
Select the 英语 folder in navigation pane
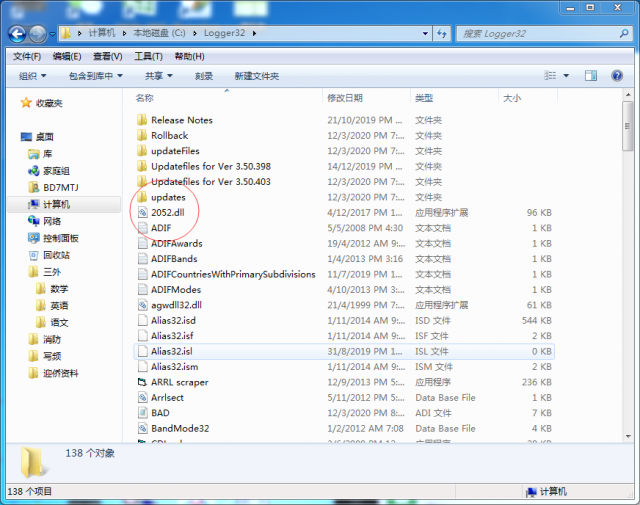tap(59, 306)
